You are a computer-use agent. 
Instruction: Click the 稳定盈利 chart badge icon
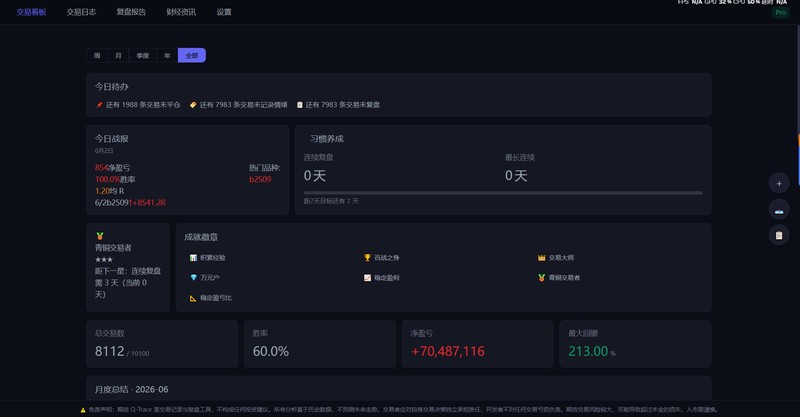point(367,278)
